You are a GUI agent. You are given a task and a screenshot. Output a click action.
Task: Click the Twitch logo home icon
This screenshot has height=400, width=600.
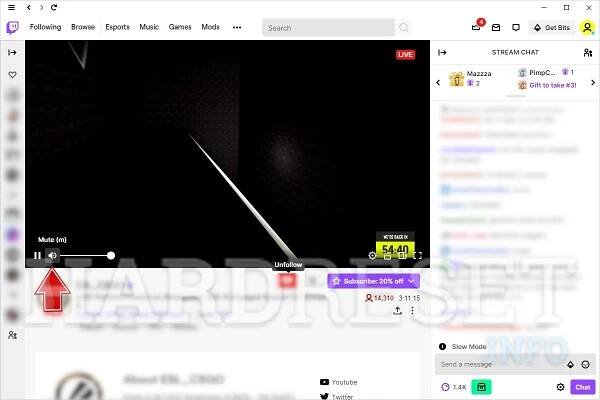pos(13,27)
